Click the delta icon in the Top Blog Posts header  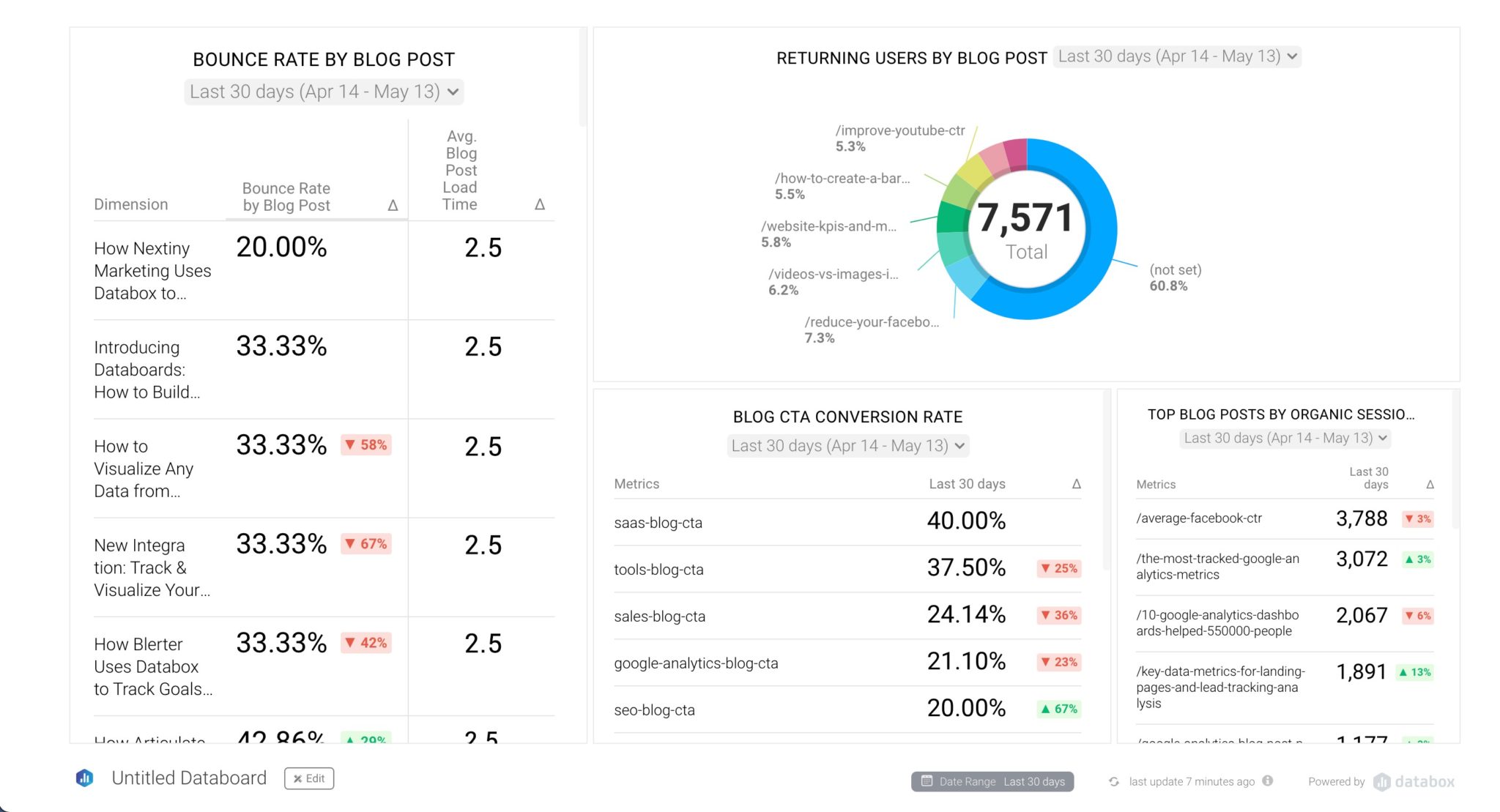click(1430, 485)
